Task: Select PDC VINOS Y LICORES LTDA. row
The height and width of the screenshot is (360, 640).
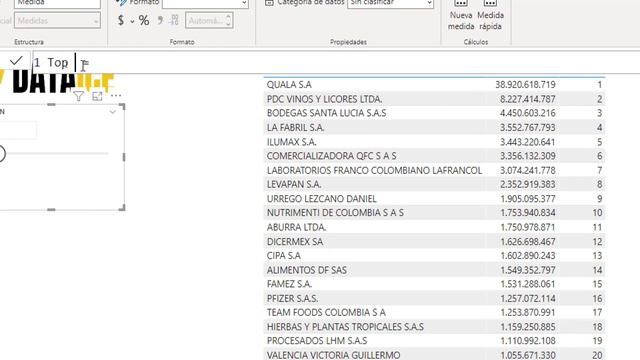Action: 434,99
